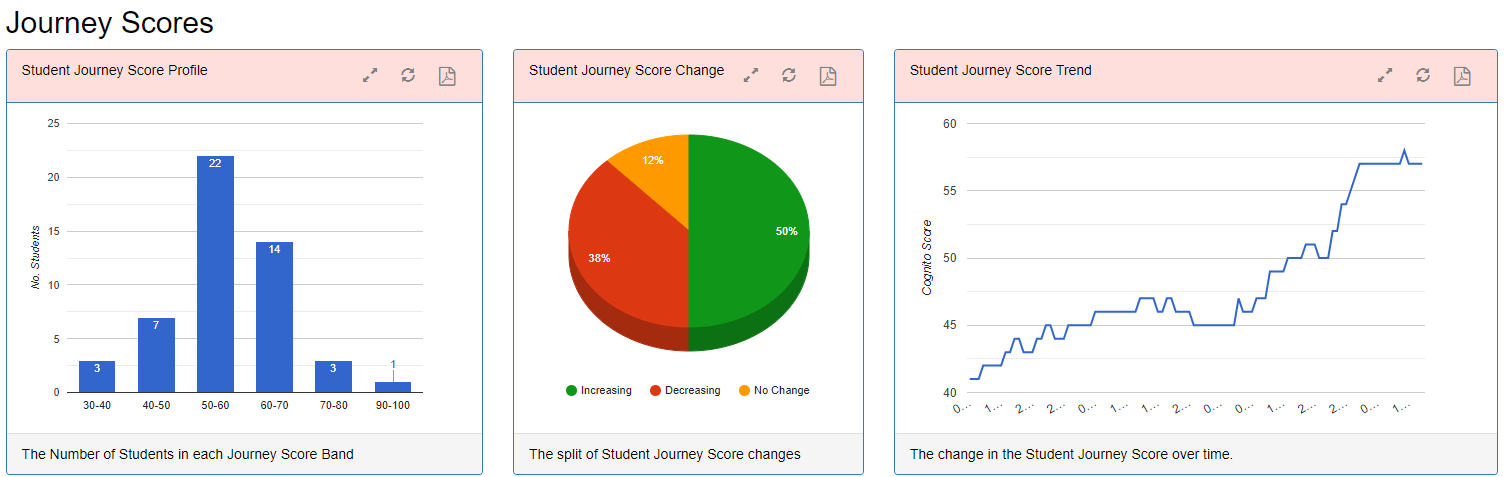
Task: Export Student Journey Score Trend as PDF
Action: click(1462, 76)
